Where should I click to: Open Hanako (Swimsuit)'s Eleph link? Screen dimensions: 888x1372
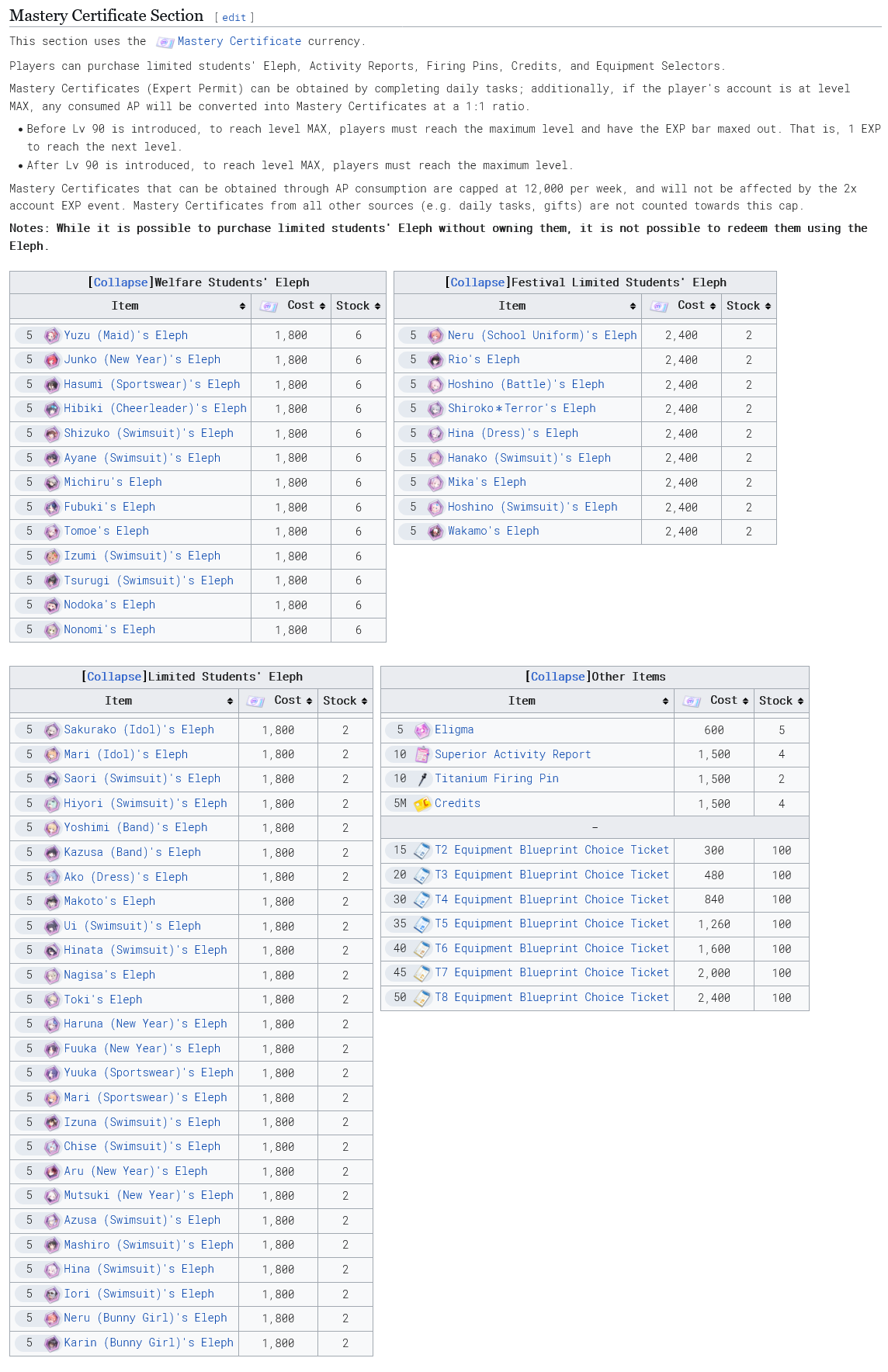point(529,458)
